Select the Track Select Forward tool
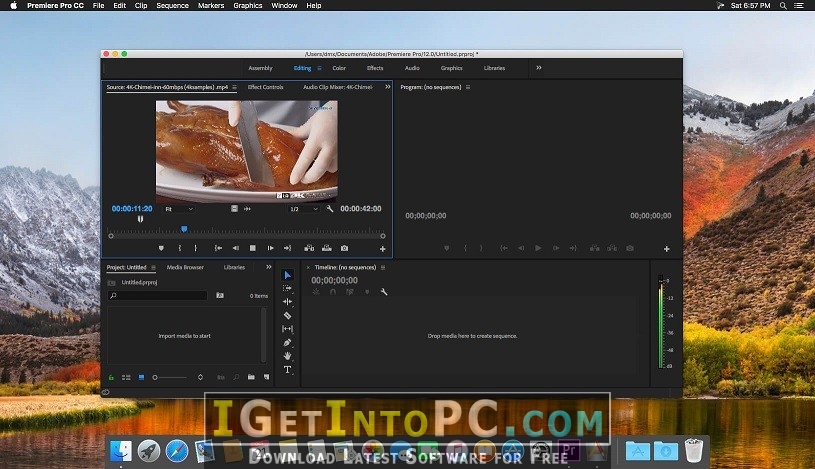Screen dimensions: 815x469 (287, 288)
